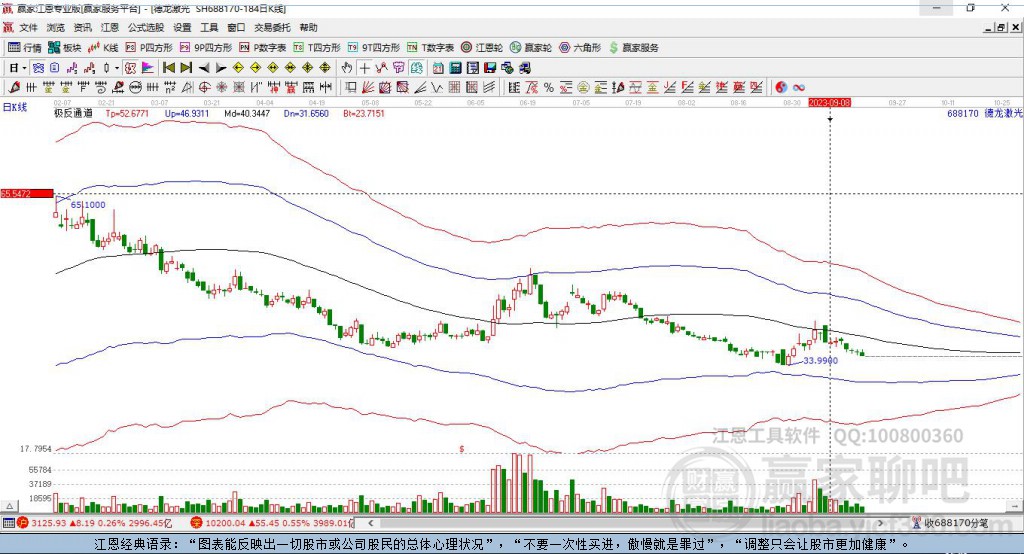Click the Md=40.3447 indicator value
Image resolution: width=1024 pixels, height=554 pixels.
pos(247,113)
